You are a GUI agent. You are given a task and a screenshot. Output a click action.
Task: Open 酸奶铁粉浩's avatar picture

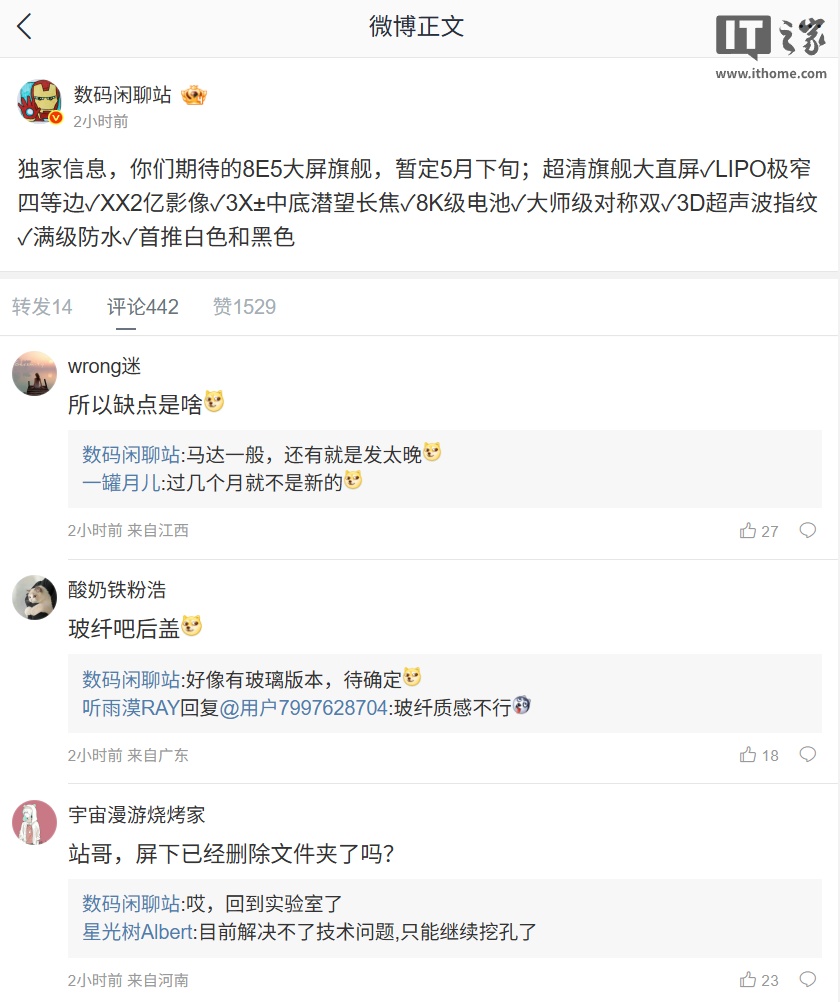tap(34, 598)
